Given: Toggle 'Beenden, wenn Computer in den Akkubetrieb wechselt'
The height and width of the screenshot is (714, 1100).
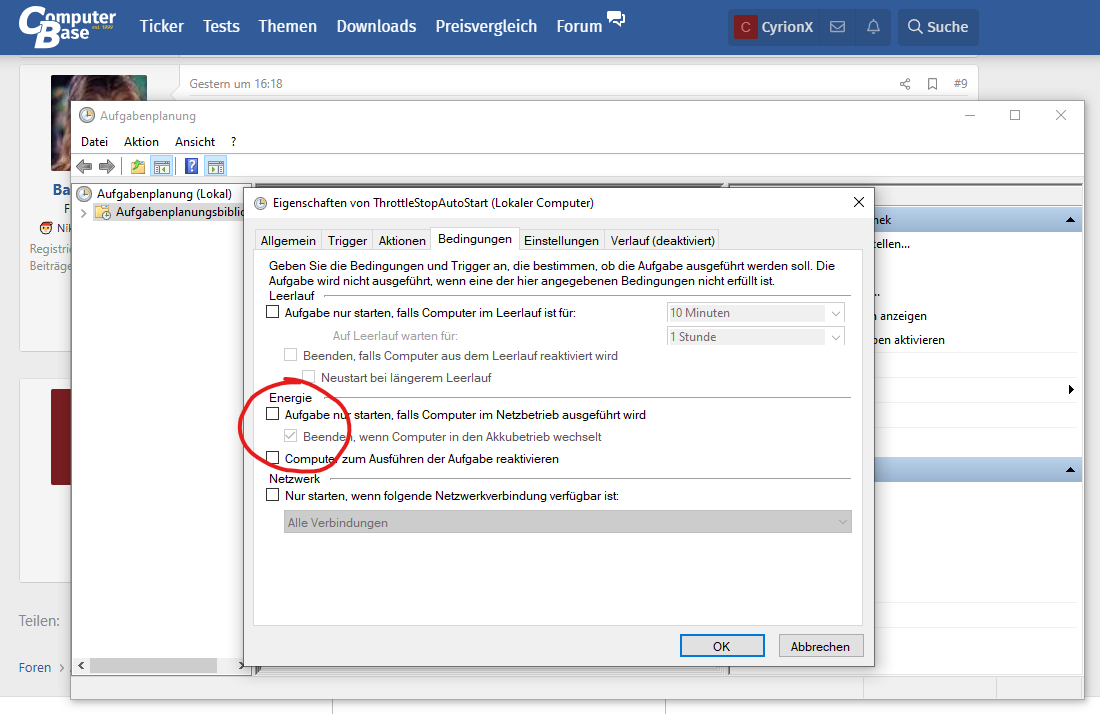Looking at the screenshot, I should (x=290, y=436).
